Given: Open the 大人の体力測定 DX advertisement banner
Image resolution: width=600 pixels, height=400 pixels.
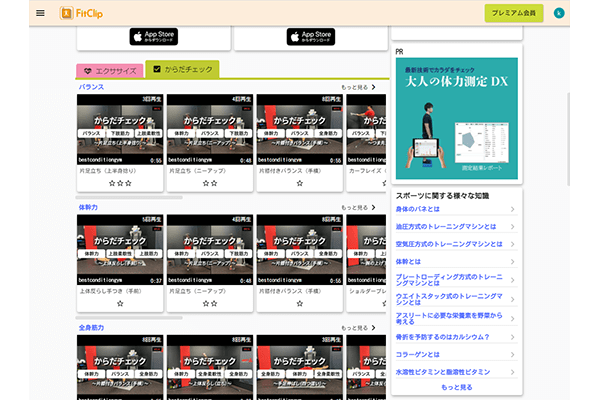Looking at the screenshot, I should pyautogui.click(x=457, y=118).
